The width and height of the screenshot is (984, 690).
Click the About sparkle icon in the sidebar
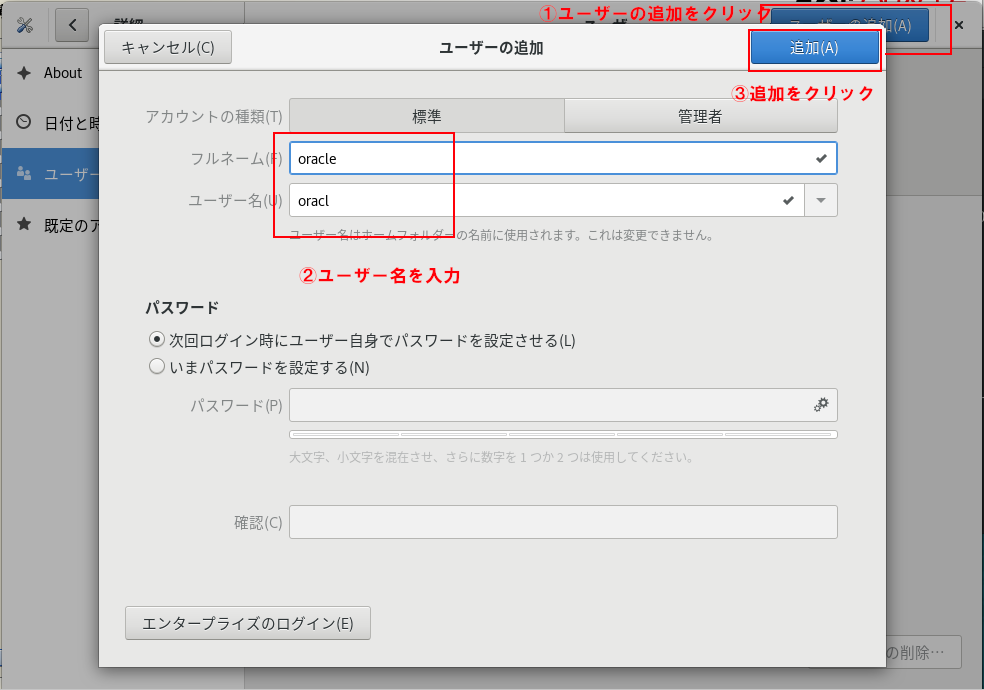[x=24, y=73]
